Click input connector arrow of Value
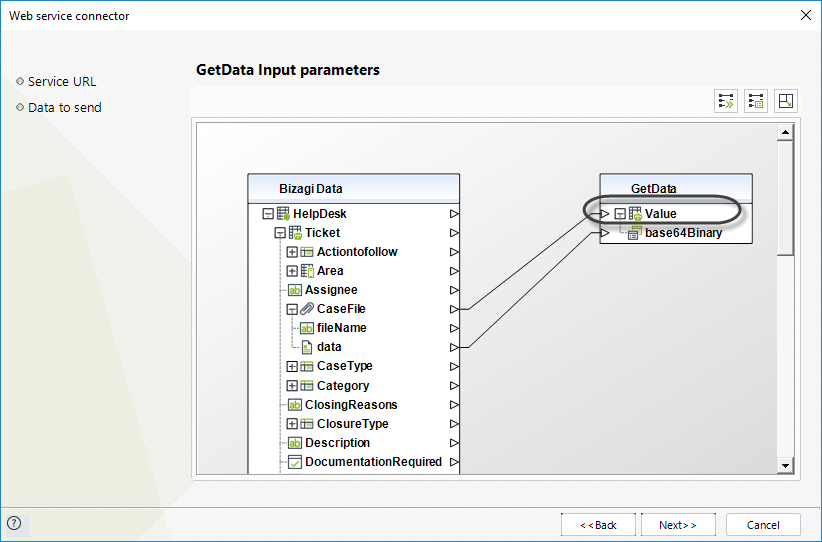 pyautogui.click(x=604, y=214)
